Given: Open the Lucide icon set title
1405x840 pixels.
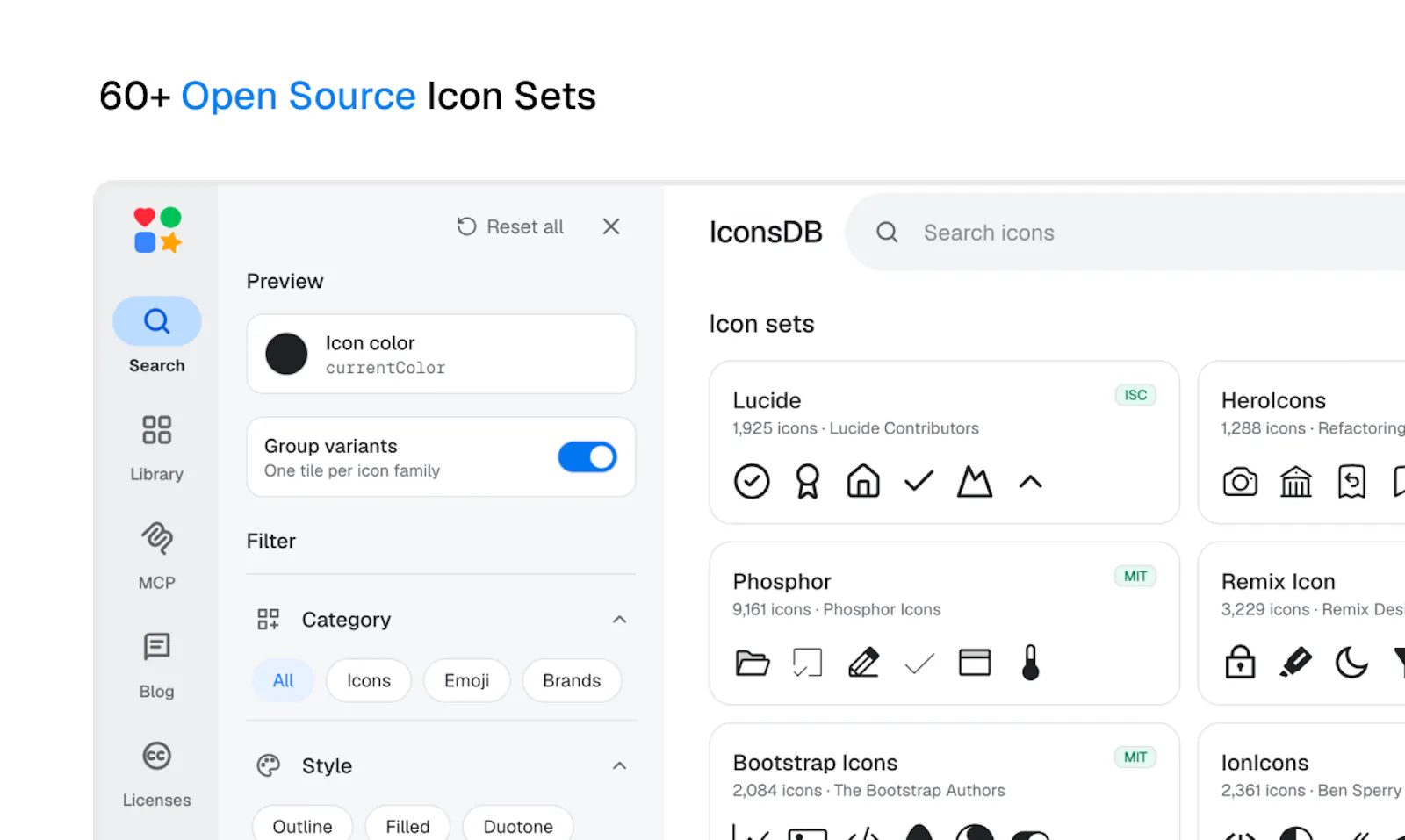Looking at the screenshot, I should tap(767, 400).
